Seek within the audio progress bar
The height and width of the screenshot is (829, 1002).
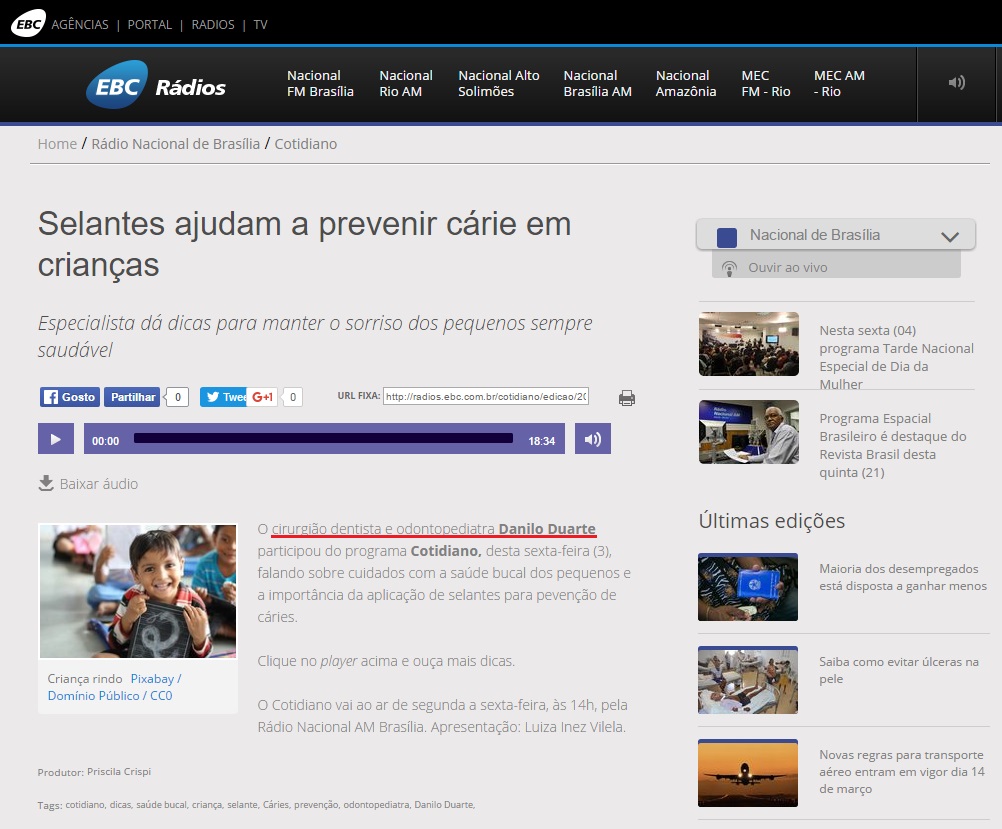pyautogui.click(x=323, y=438)
